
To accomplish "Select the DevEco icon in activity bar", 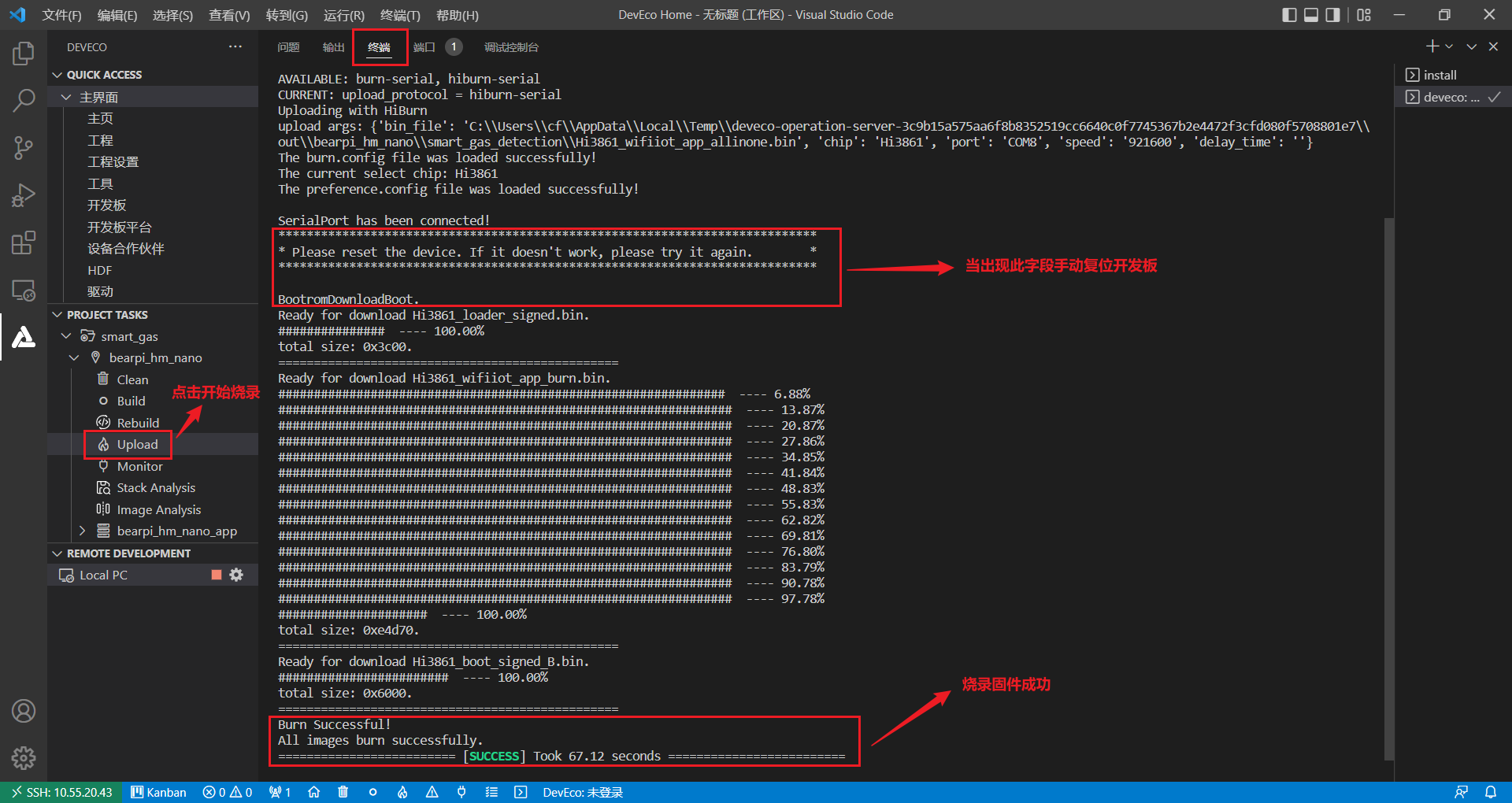I will [24, 337].
